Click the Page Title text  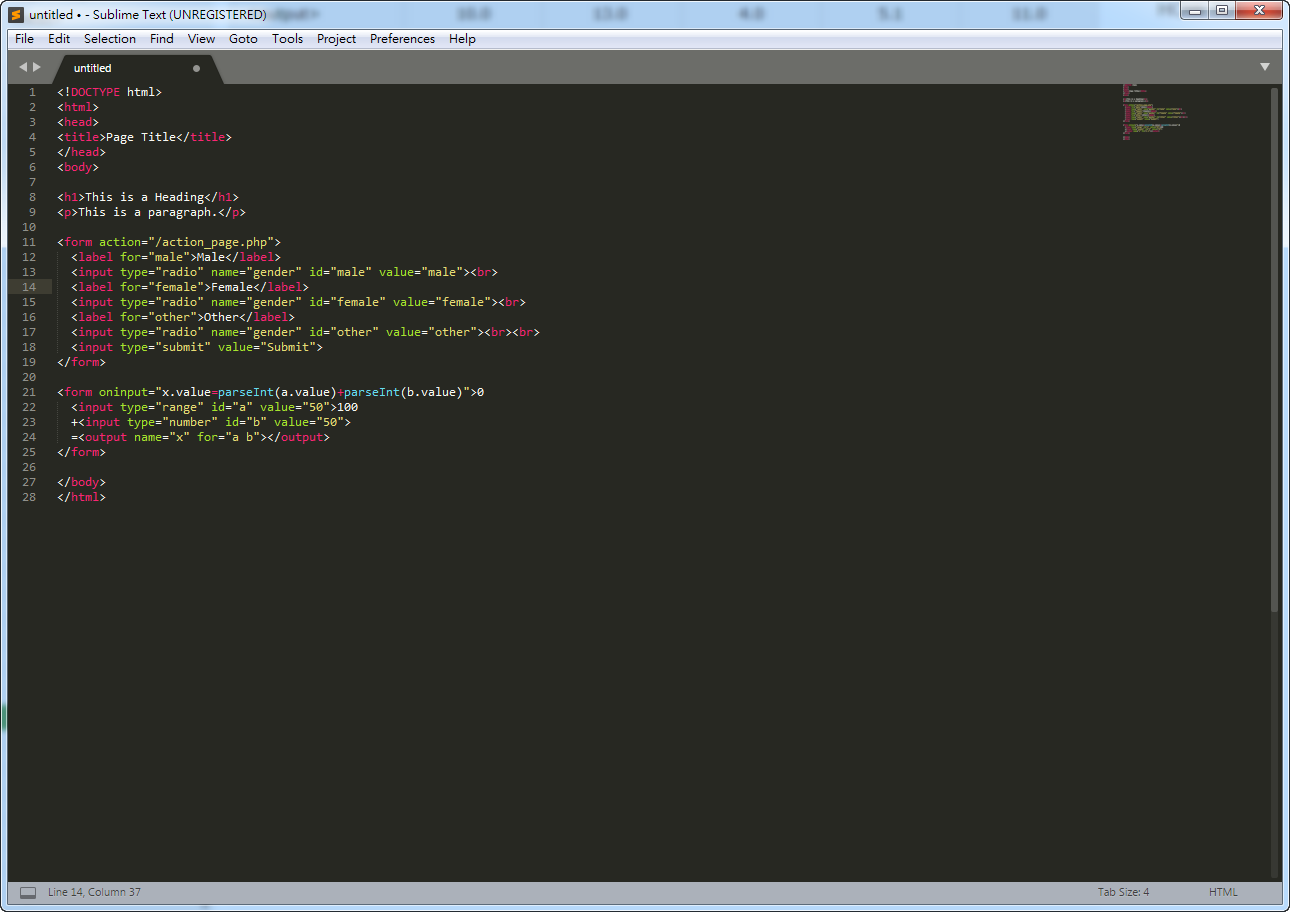(x=141, y=137)
